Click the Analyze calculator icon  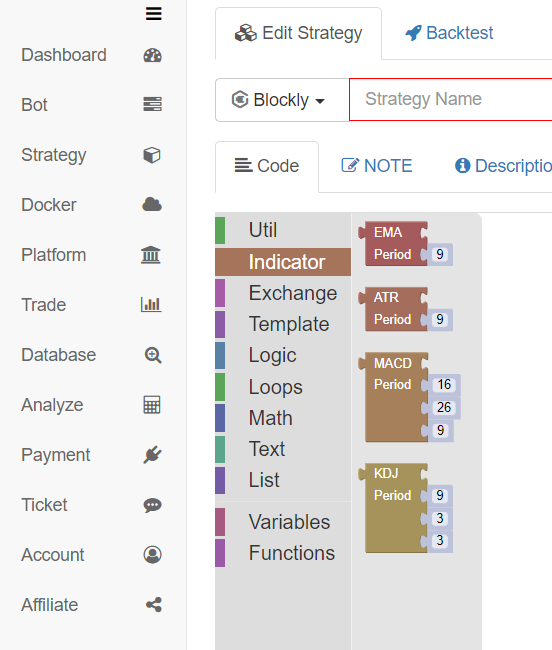152,405
